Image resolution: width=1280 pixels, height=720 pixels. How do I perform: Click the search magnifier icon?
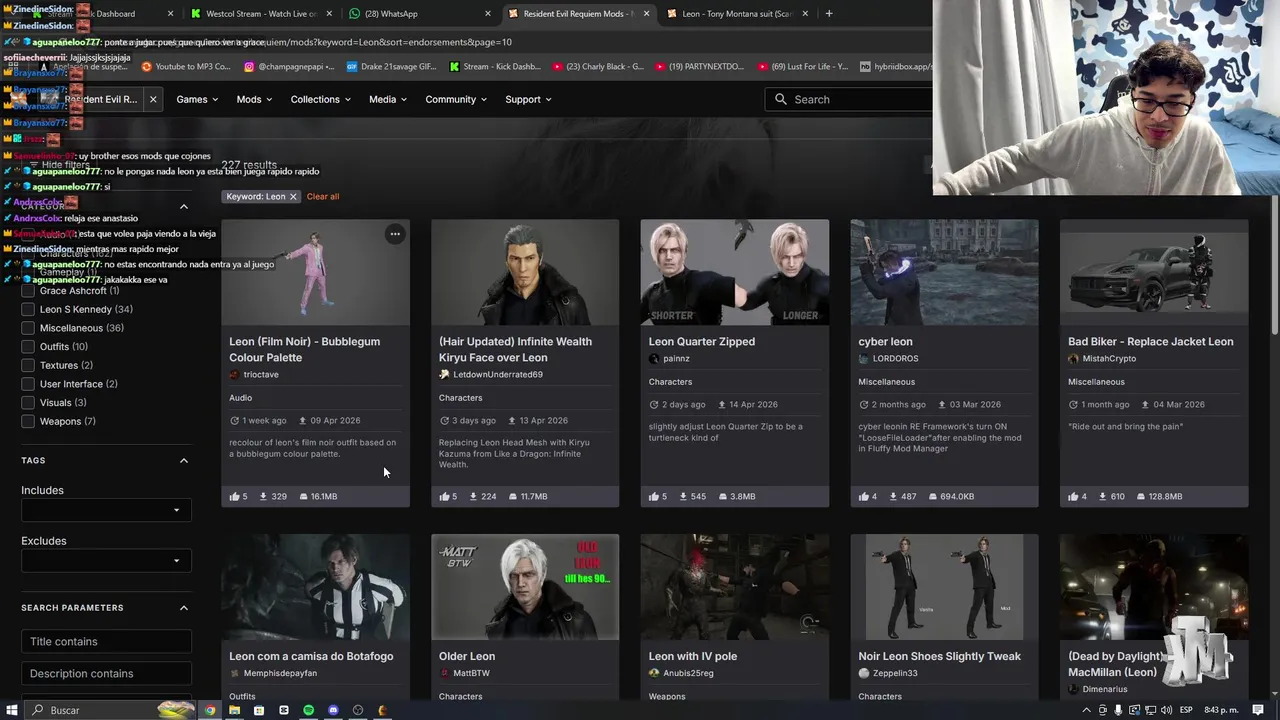pos(781,99)
